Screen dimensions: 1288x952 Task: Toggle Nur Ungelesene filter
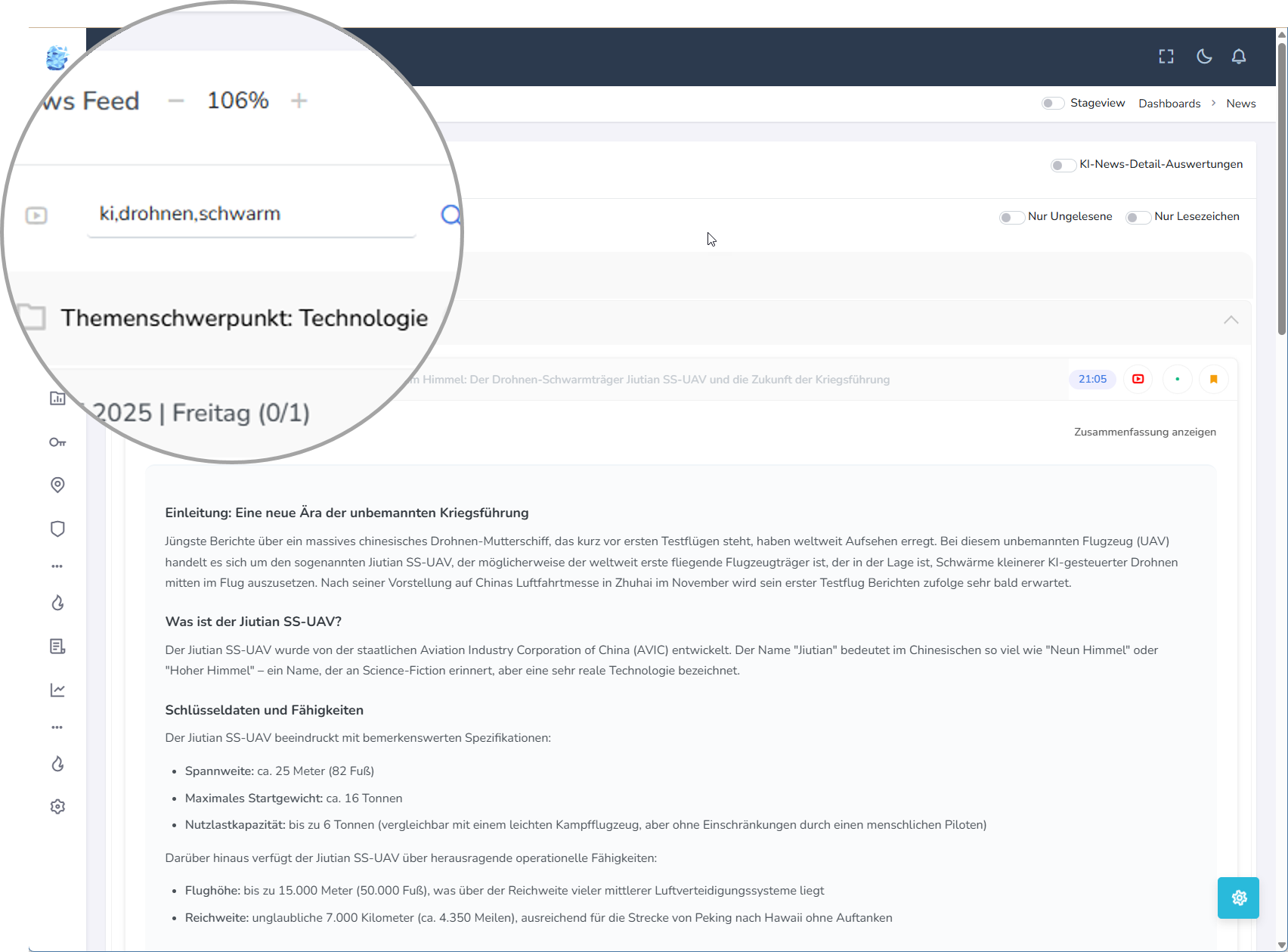pyautogui.click(x=1011, y=218)
